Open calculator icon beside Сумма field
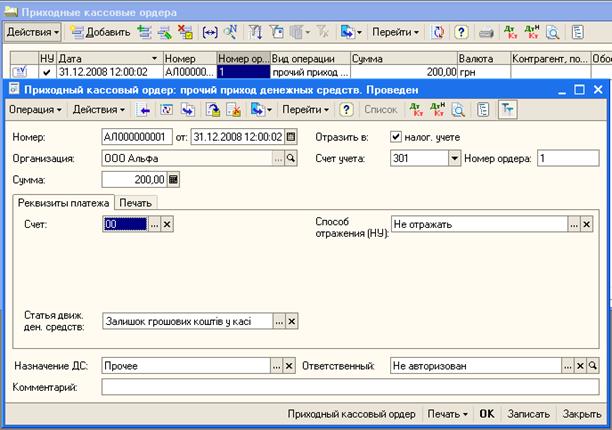 coord(174,180)
